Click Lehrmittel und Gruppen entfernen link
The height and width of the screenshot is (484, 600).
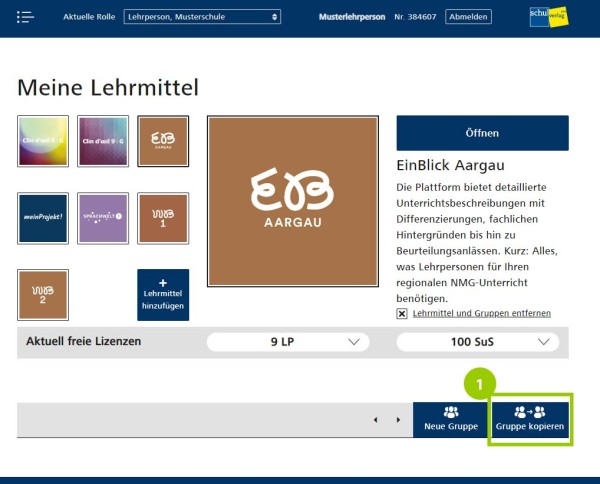point(482,313)
